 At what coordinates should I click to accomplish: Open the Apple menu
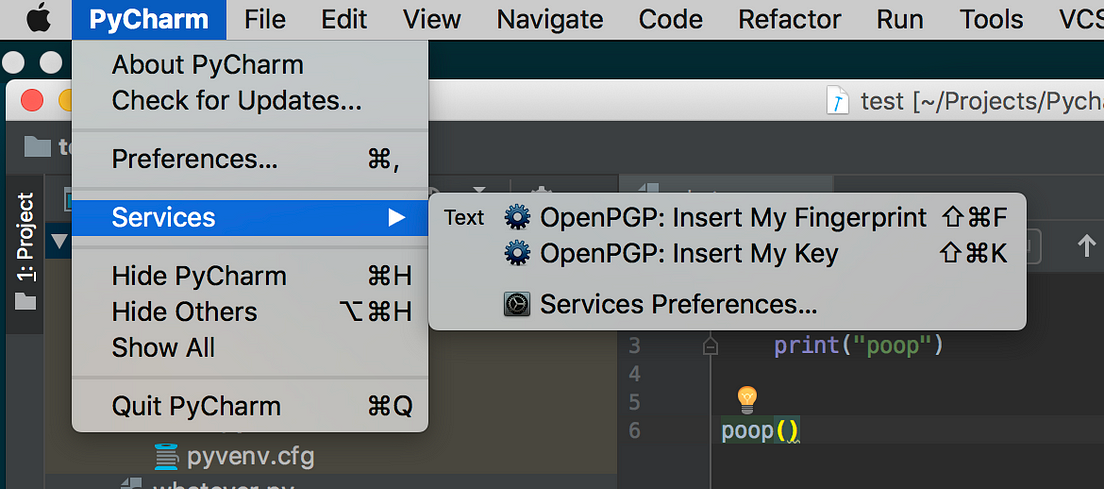click(x=38, y=19)
